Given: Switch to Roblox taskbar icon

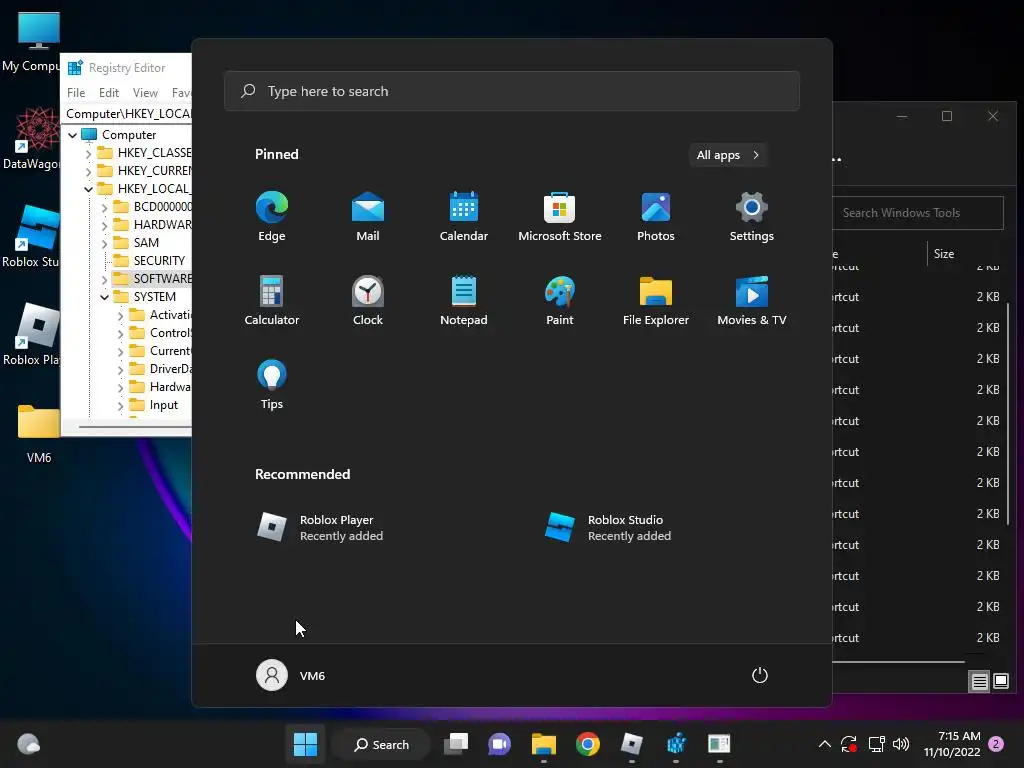Looking at the screenshot, I should coord(632,744).
